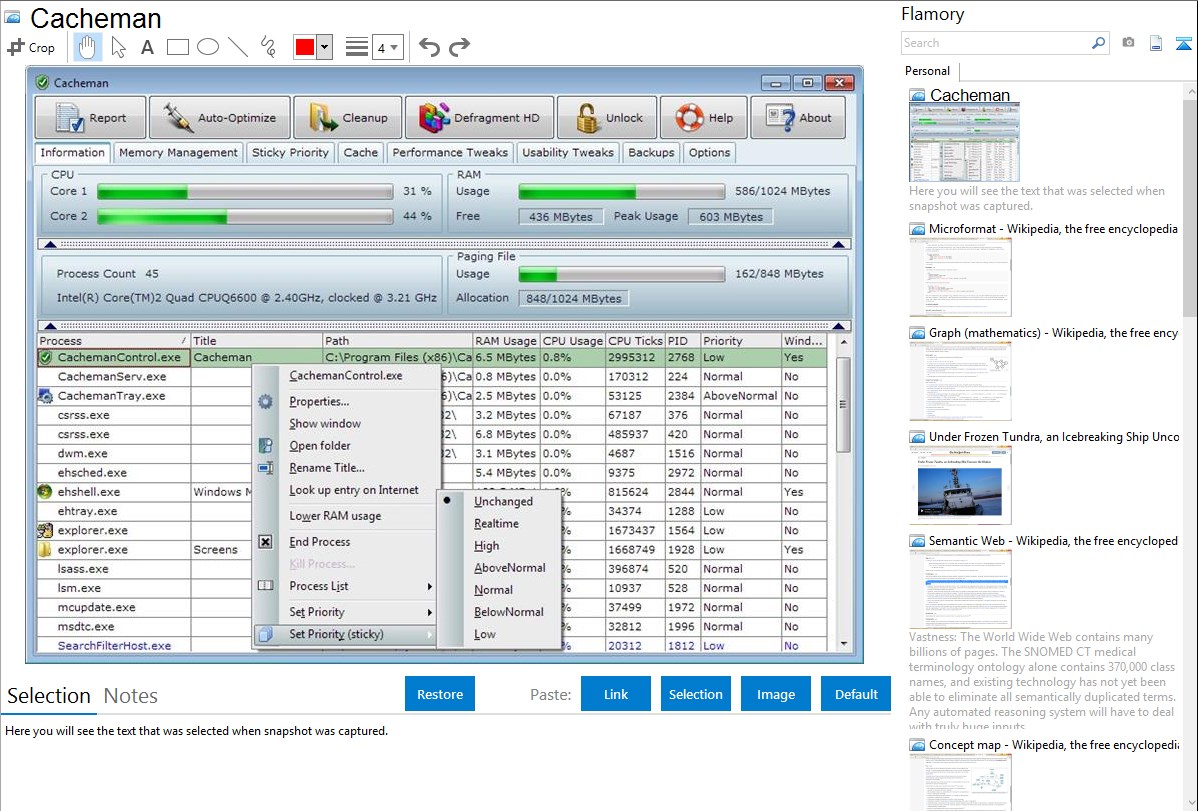Click left blue triangle above Process table
The width and height of the screenshot is (1198, 811).
(50, 326)
